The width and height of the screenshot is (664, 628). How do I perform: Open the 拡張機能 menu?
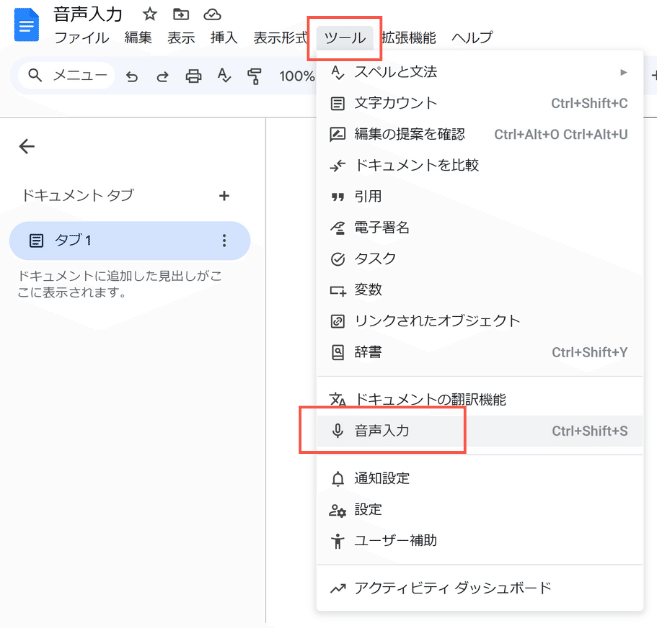click(x=409, y=38)
